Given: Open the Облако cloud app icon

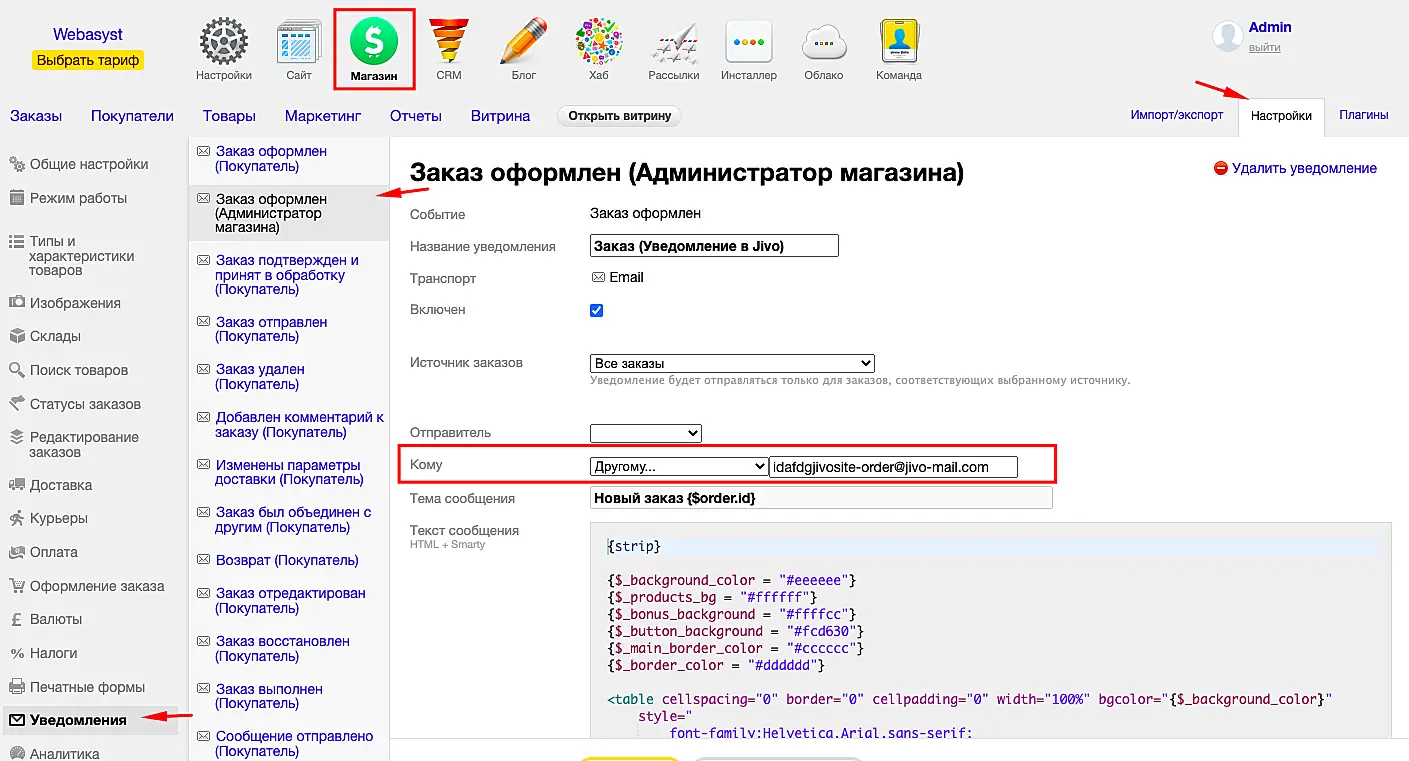Looking at the screenshot, I should (x=823, y=44).
